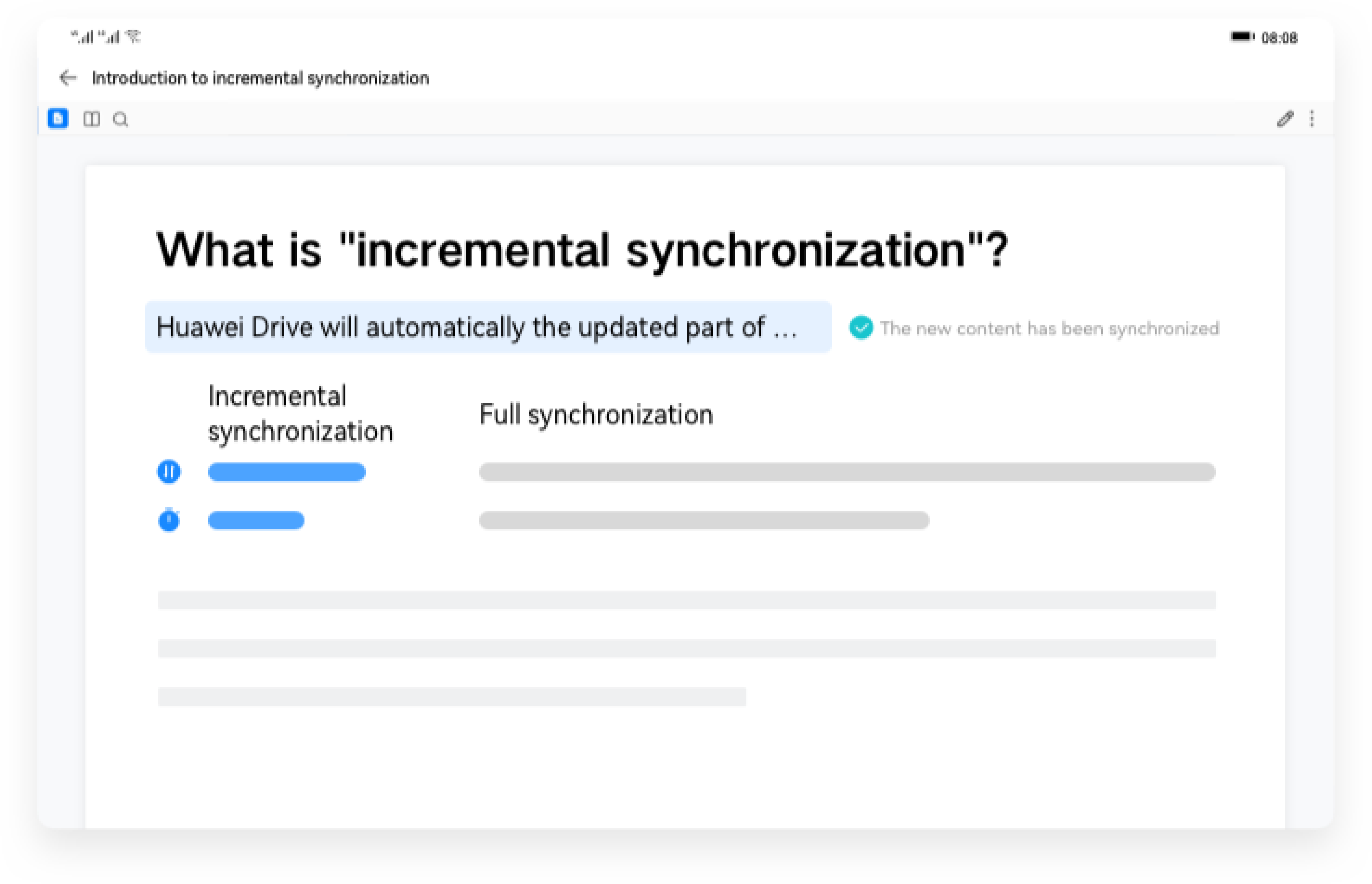The height and width of the screenshot is (884, 1372).
Task: Click the search magnifier icon
Action: [122, 119]
